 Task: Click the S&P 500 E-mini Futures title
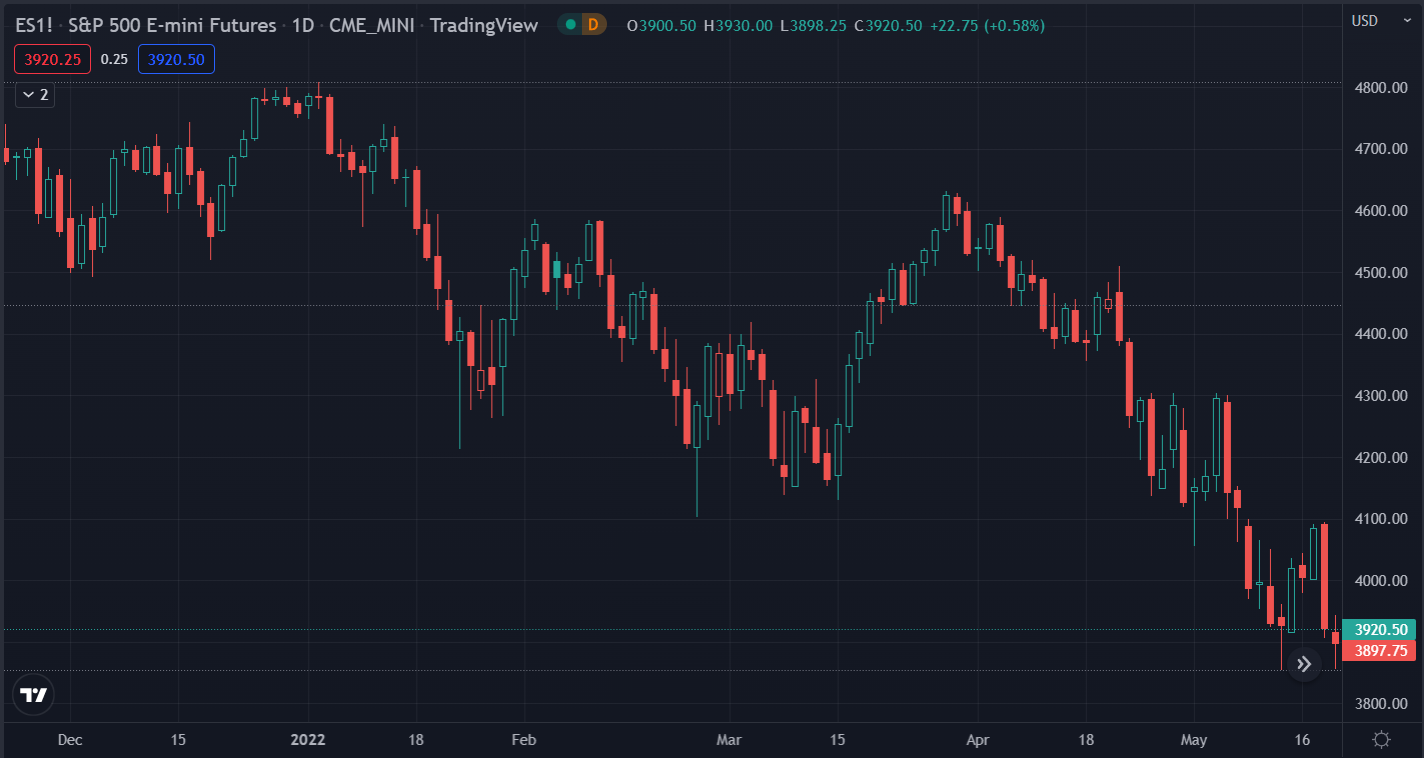pos(172,25)
